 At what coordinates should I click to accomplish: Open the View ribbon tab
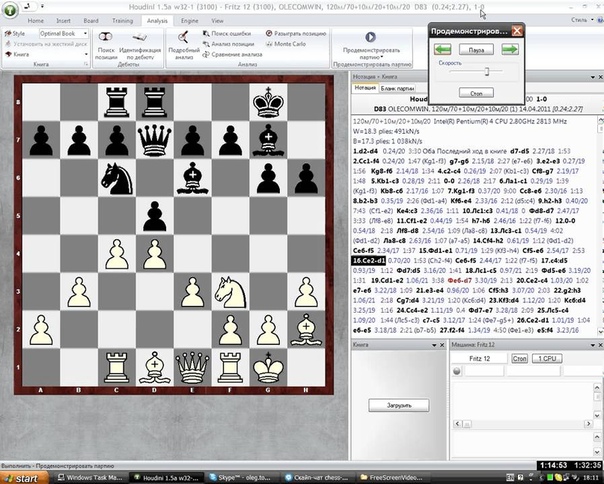(x=217, y=21)
